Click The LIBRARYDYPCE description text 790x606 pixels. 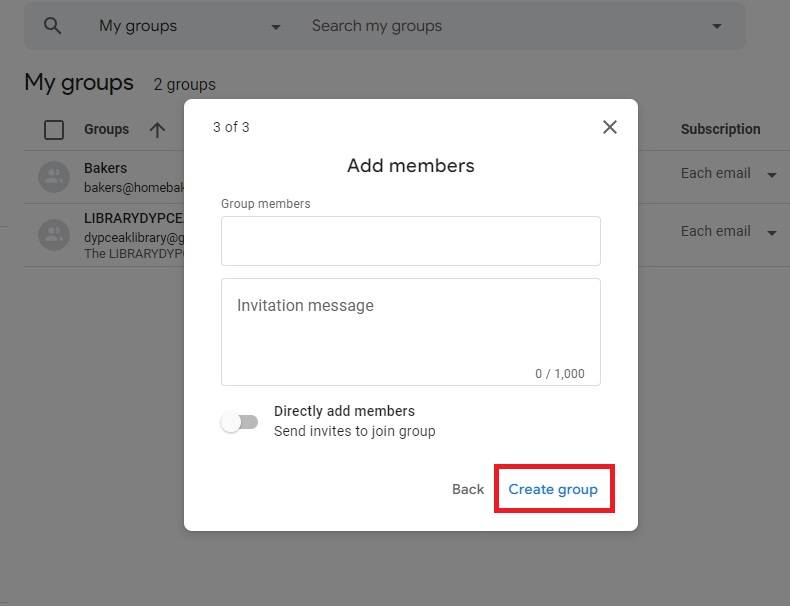click(134, 253)
